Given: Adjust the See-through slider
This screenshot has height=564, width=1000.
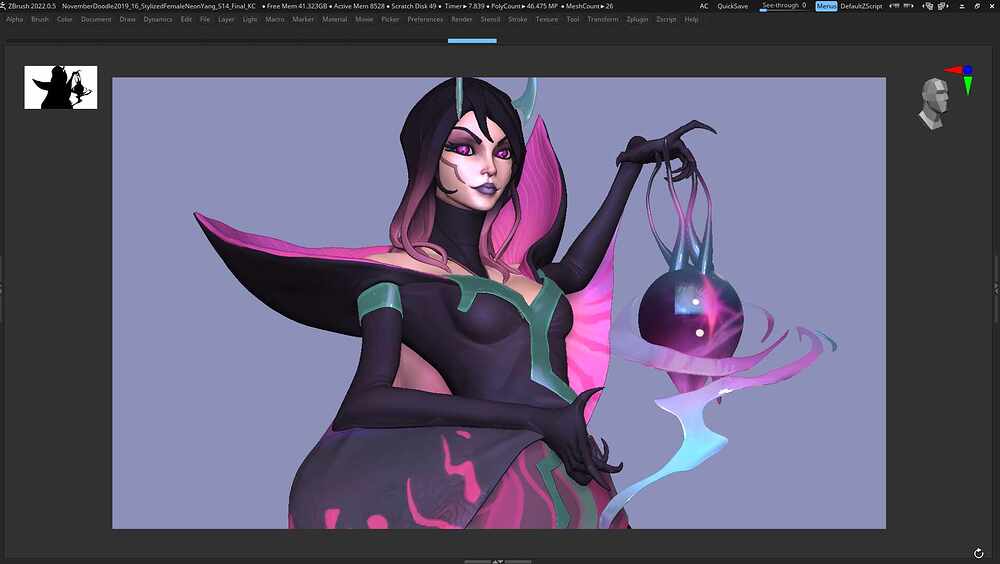Looking at the screenshot, I should [x=784, y=6].
